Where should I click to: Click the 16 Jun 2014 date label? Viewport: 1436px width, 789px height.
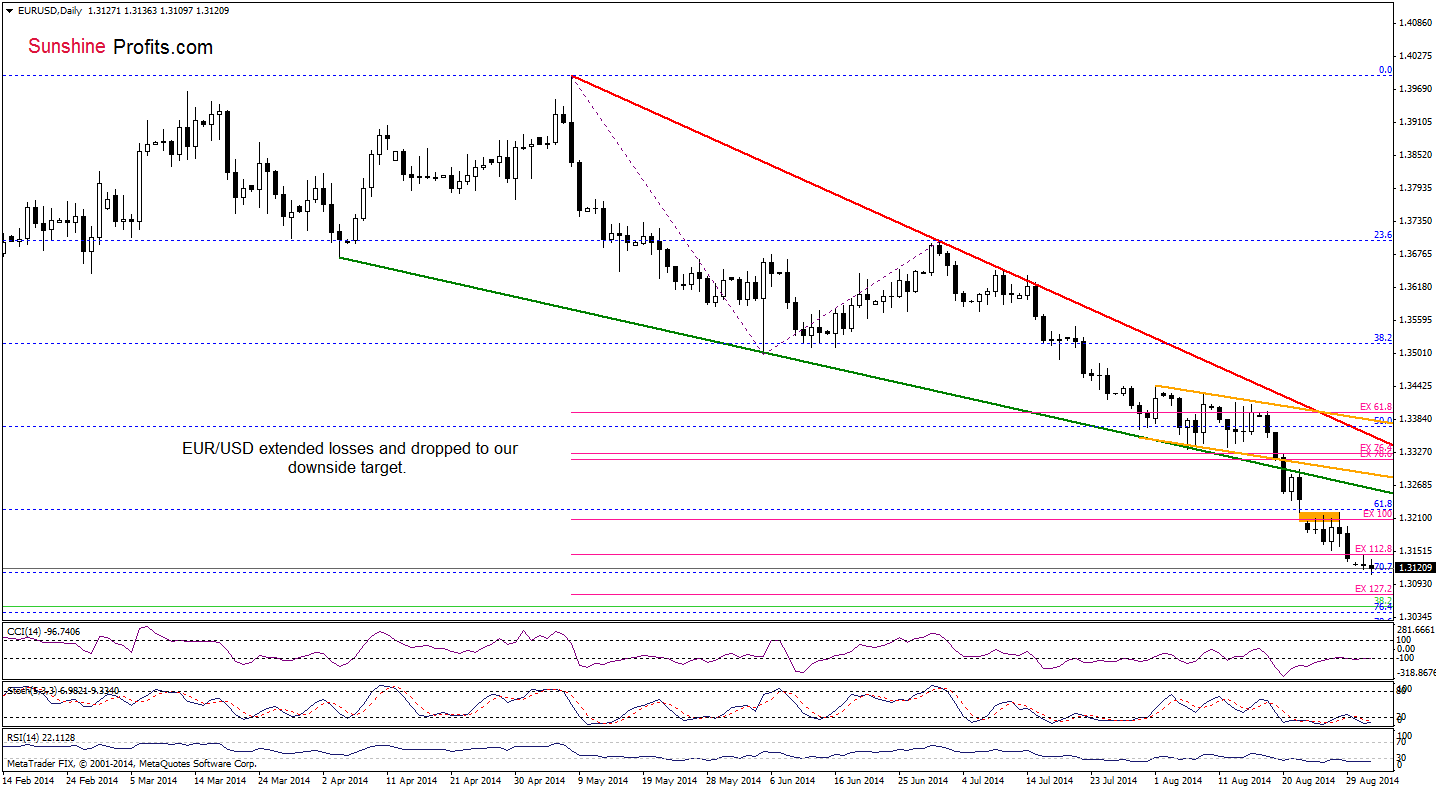[860, 780]
